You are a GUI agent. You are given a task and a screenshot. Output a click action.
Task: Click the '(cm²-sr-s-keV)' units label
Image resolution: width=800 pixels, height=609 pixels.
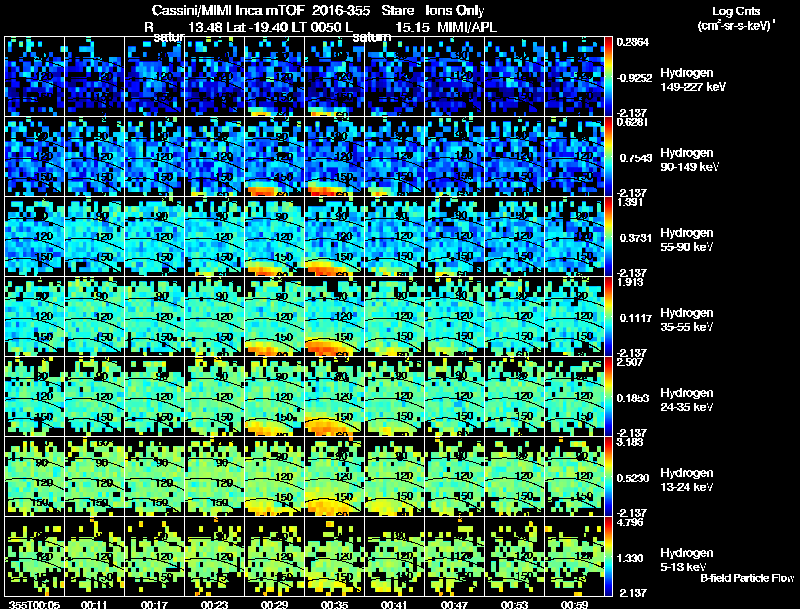[735, 26]
